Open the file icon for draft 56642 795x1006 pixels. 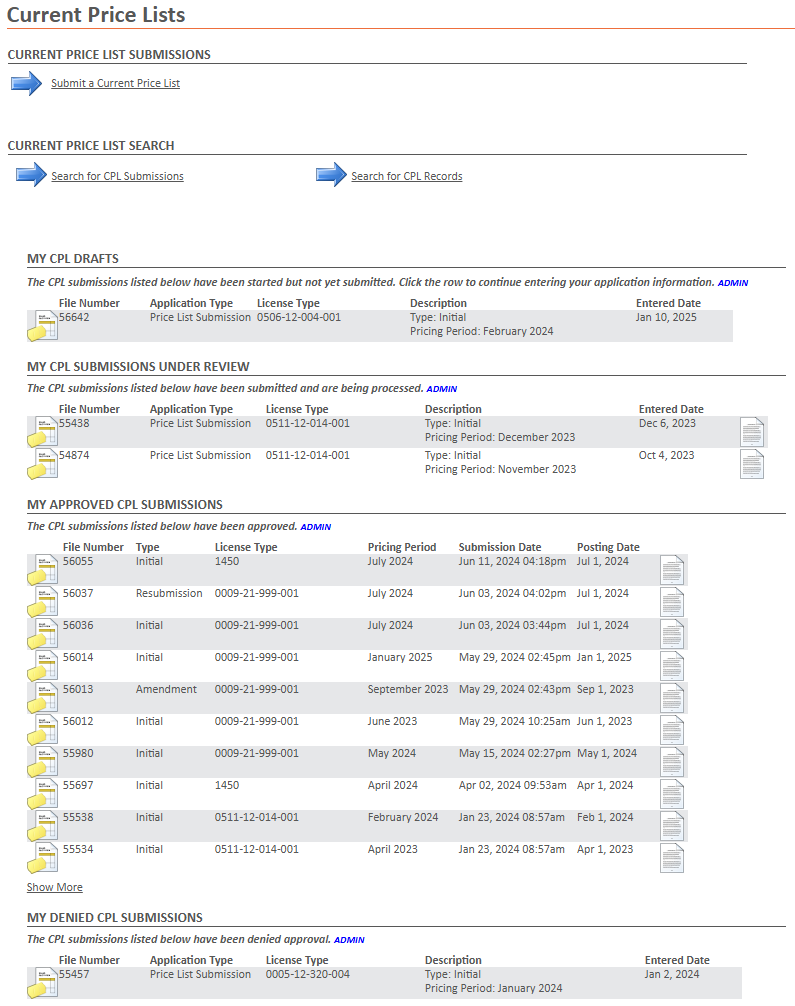42,326
